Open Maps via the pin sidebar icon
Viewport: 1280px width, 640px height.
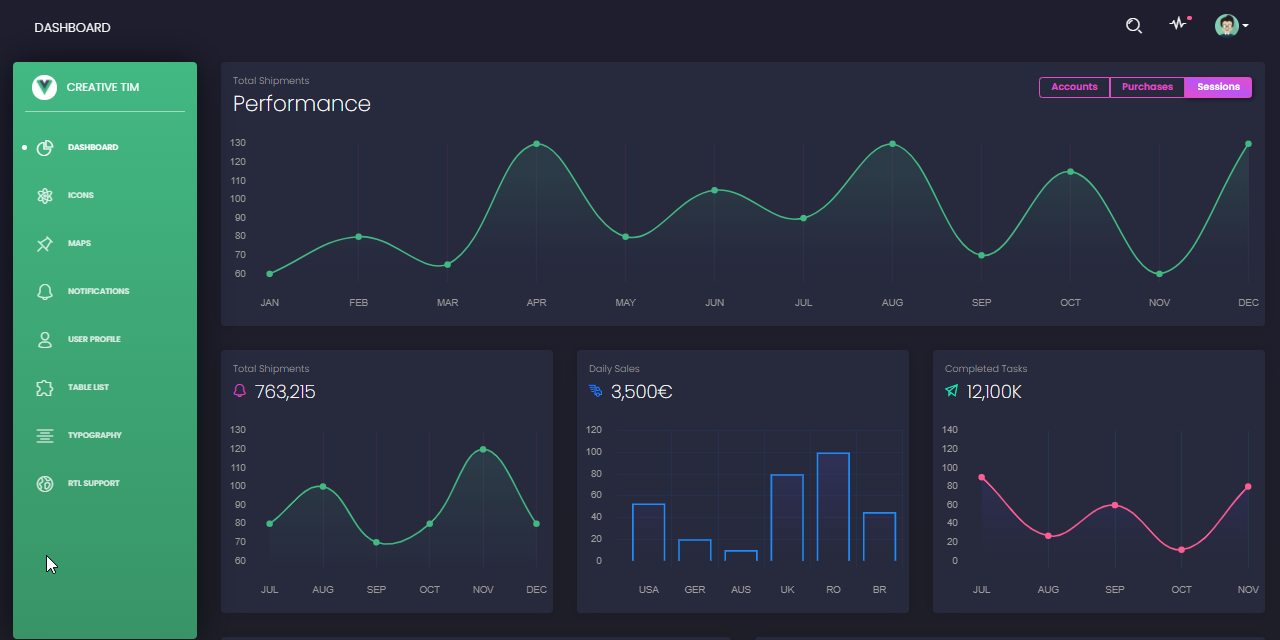tap(44, 243)
